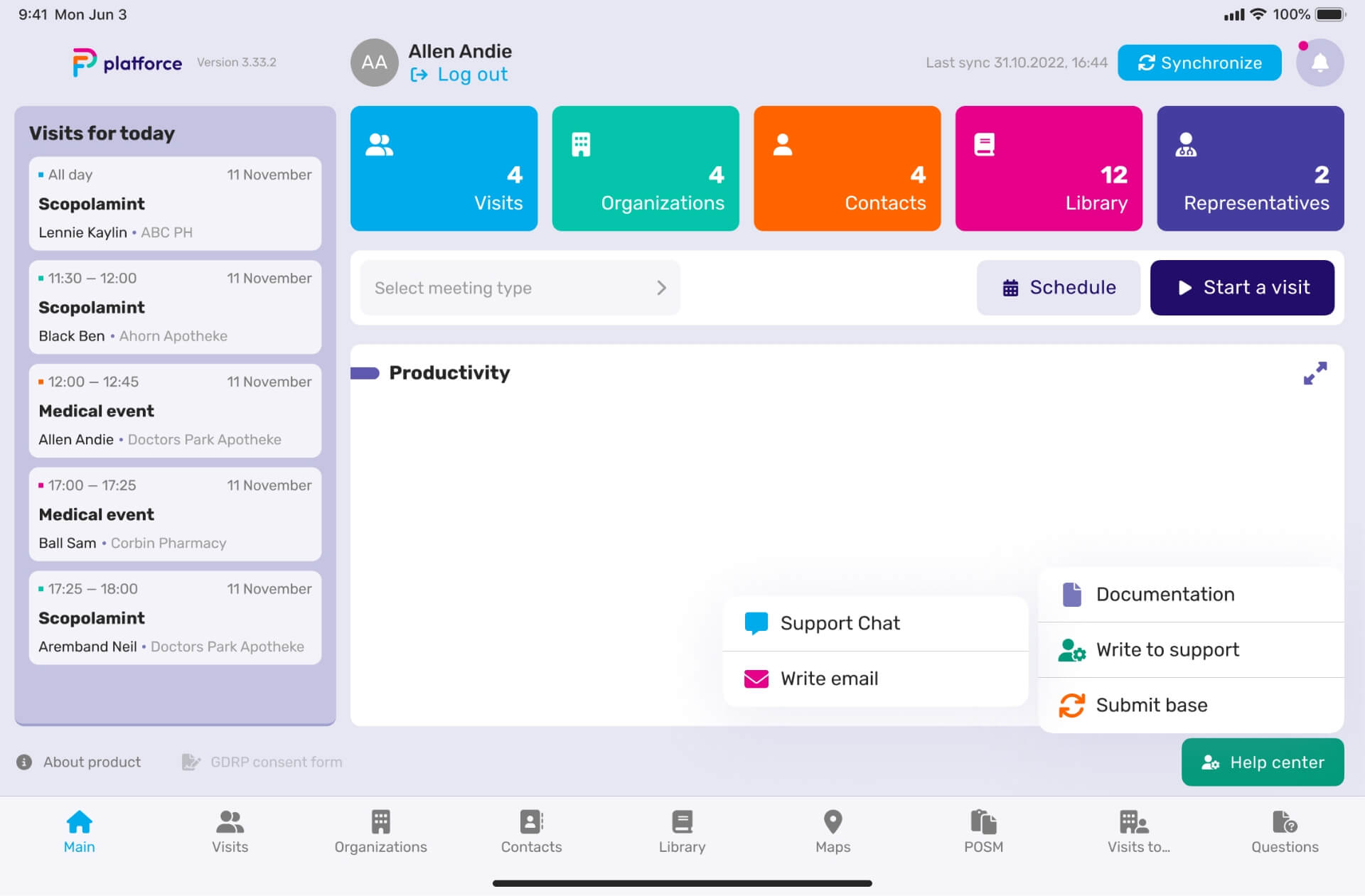The image size is (1365, 896).
Task: Expand the Productivity section fullscreen
Action: pos(1315,373)
